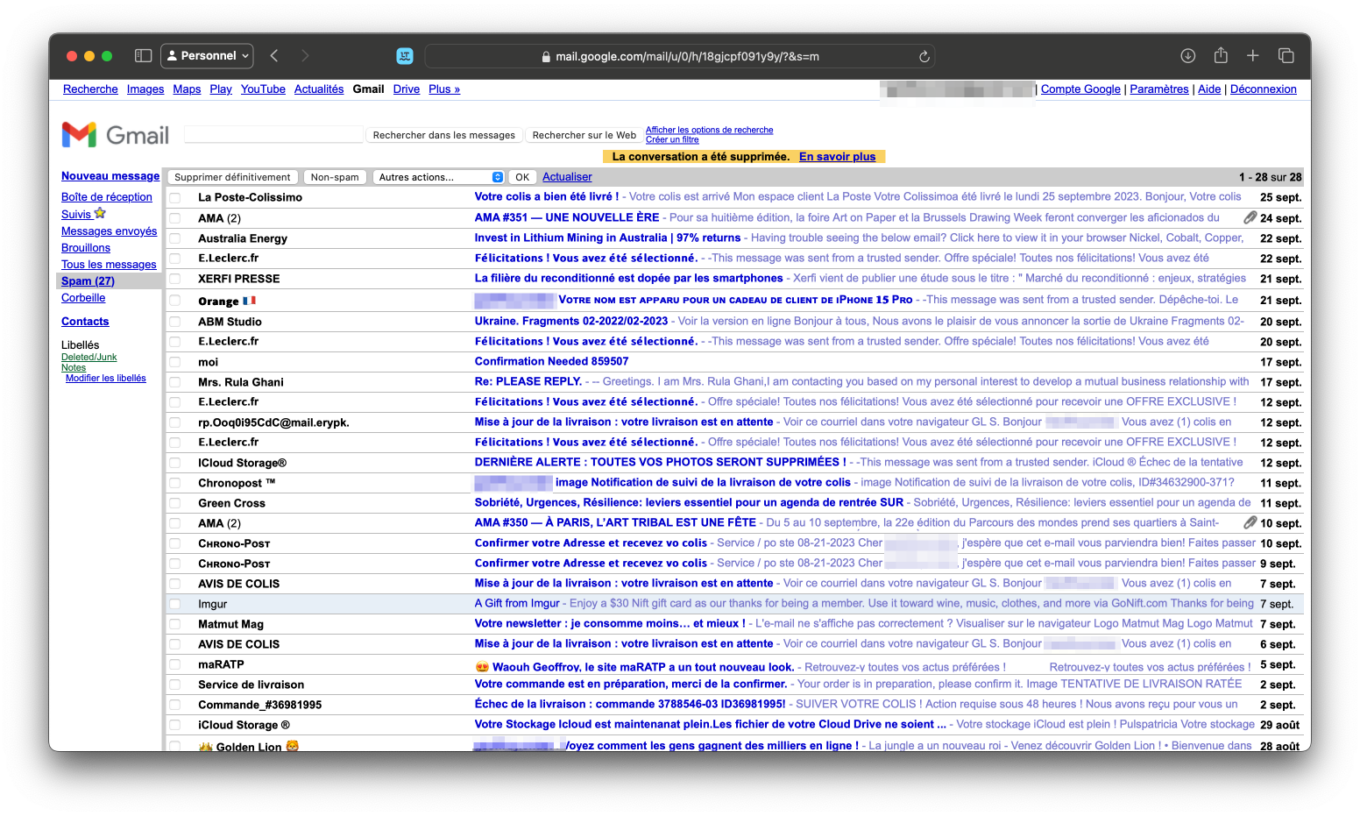Show tab overview icon
The height and width of the screenshot is (816, 1360).
point(1287,56)
